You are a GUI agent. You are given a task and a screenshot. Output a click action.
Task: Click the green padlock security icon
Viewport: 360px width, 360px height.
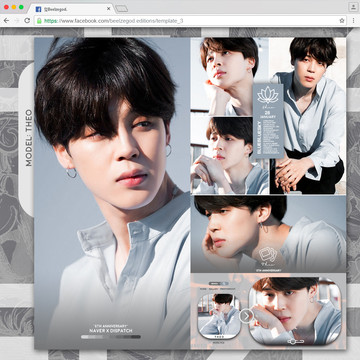(x=39, y=21)
